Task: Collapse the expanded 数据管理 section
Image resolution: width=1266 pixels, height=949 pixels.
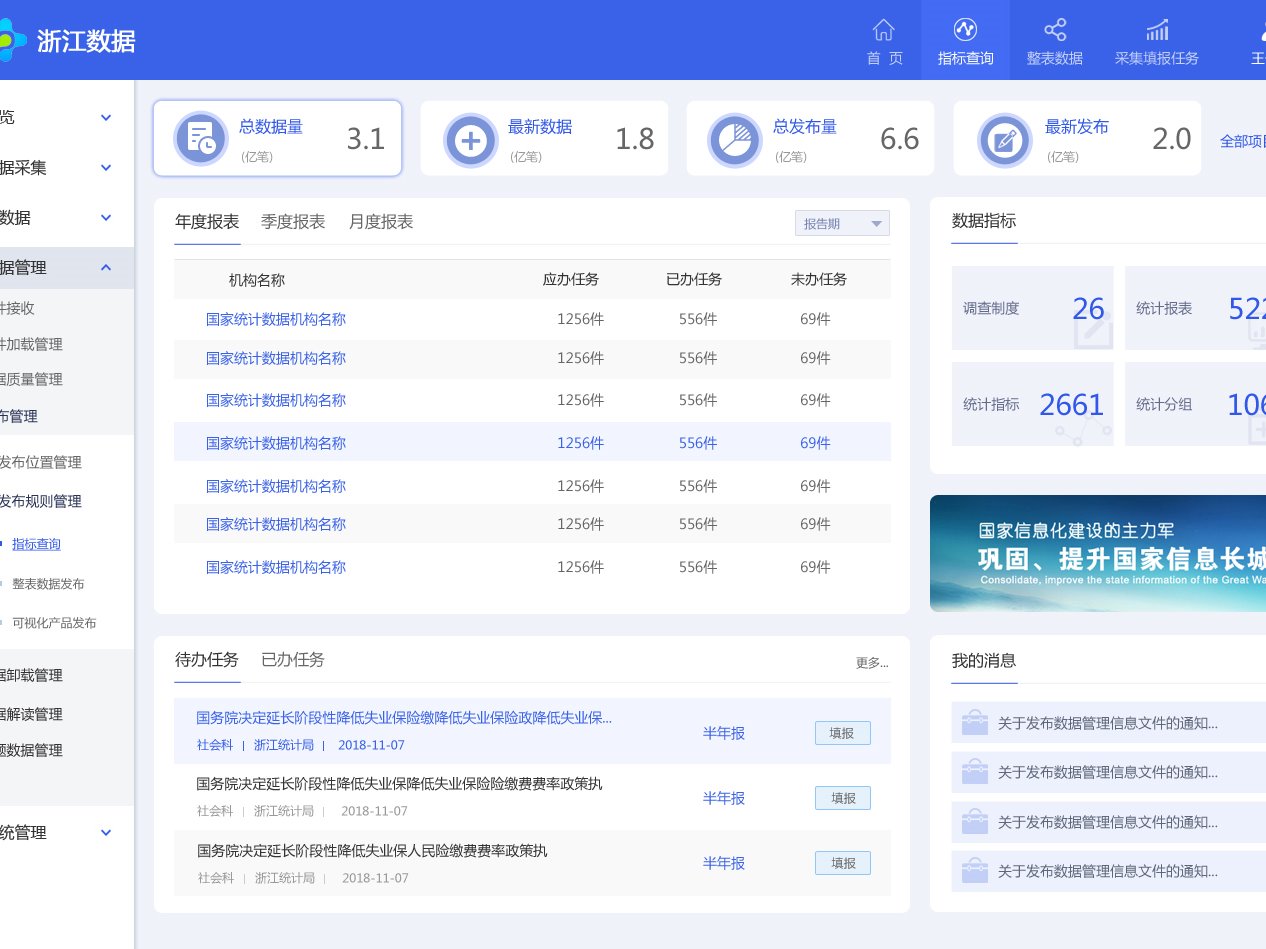Action: coord(60,267)
